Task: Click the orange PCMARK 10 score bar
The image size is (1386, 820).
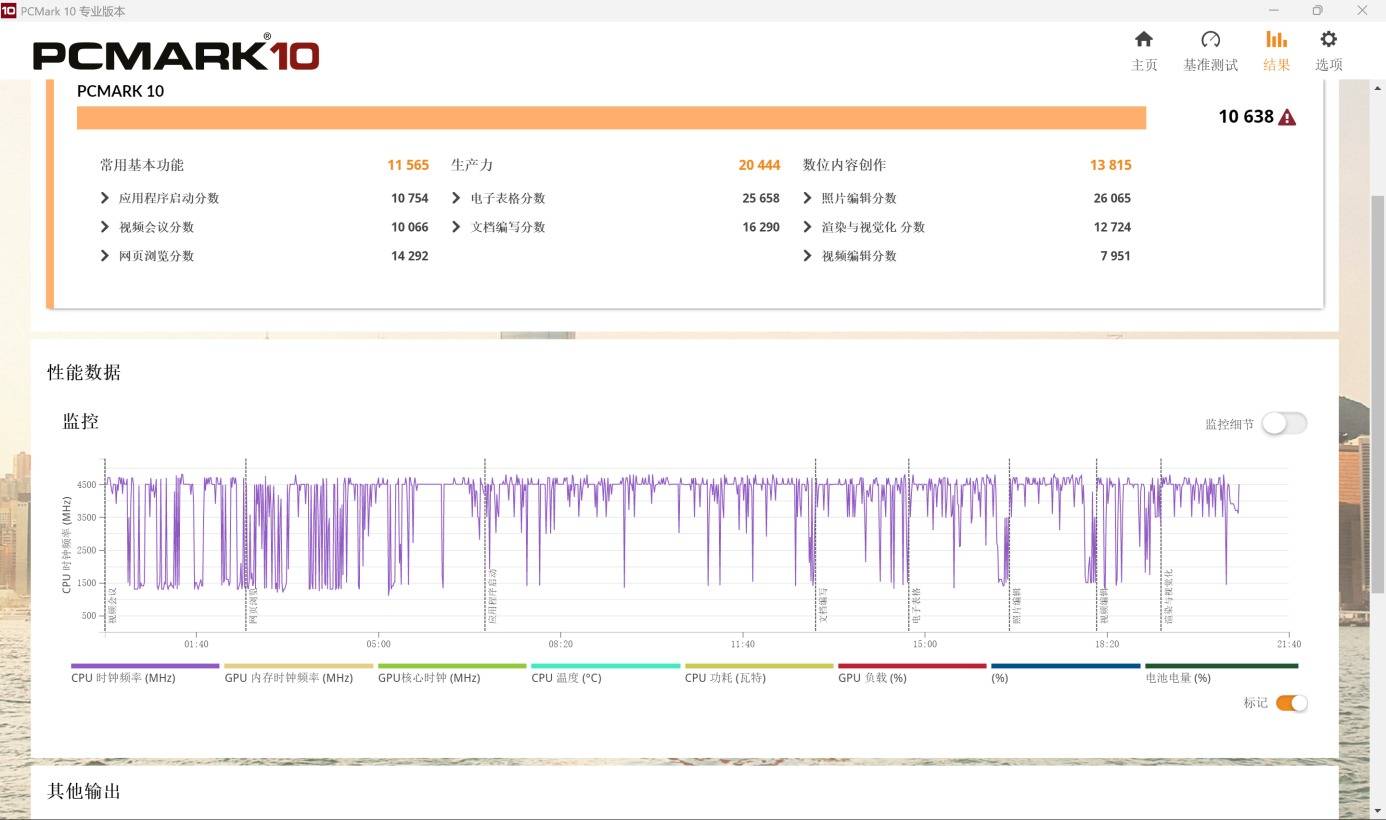Action: 611,118
